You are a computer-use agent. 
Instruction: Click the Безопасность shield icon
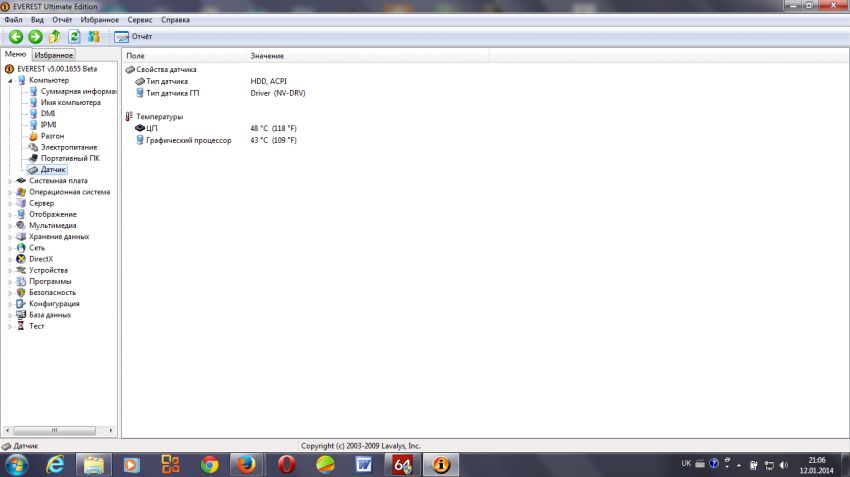(21, 292)
